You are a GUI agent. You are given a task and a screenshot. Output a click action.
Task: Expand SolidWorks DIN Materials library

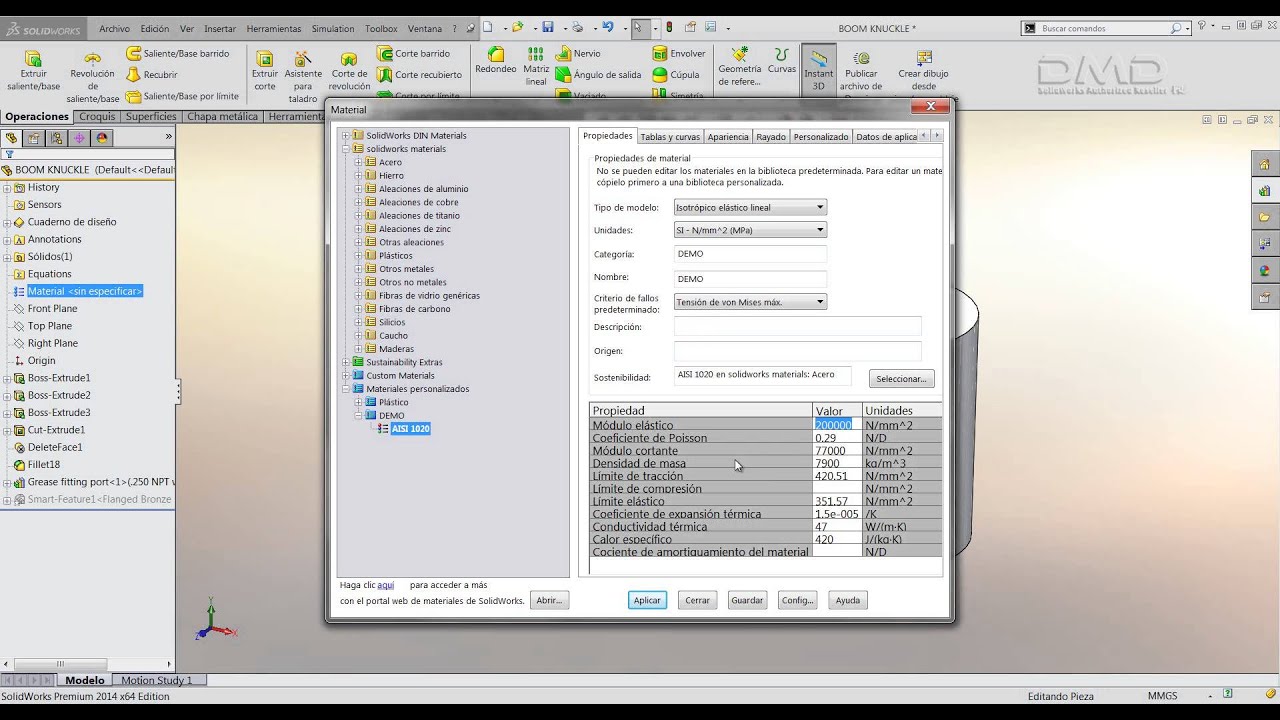tap(346, 135)
